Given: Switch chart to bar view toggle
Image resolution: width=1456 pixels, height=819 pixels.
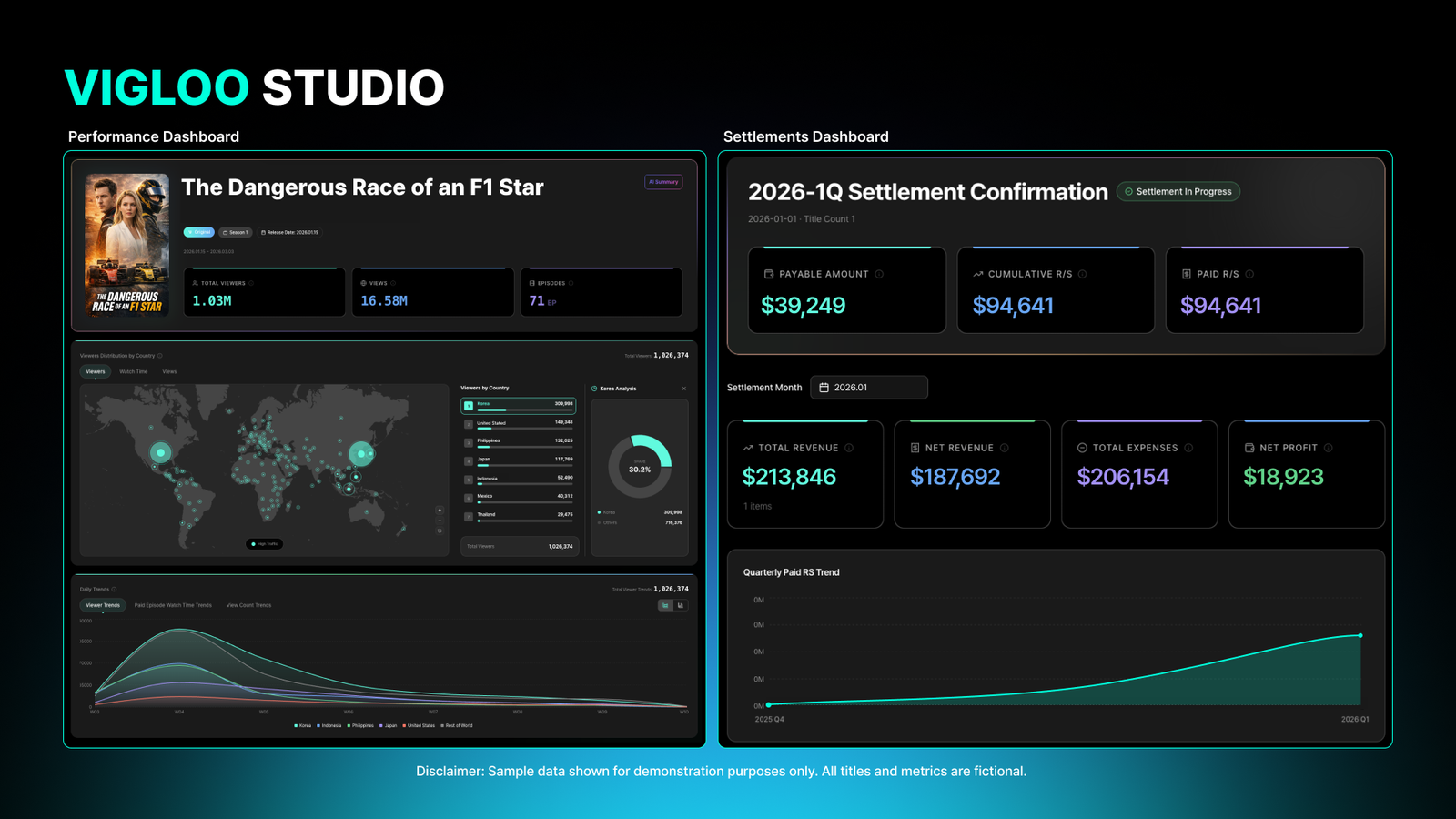Looking at the screenshot, I should 681,605.
